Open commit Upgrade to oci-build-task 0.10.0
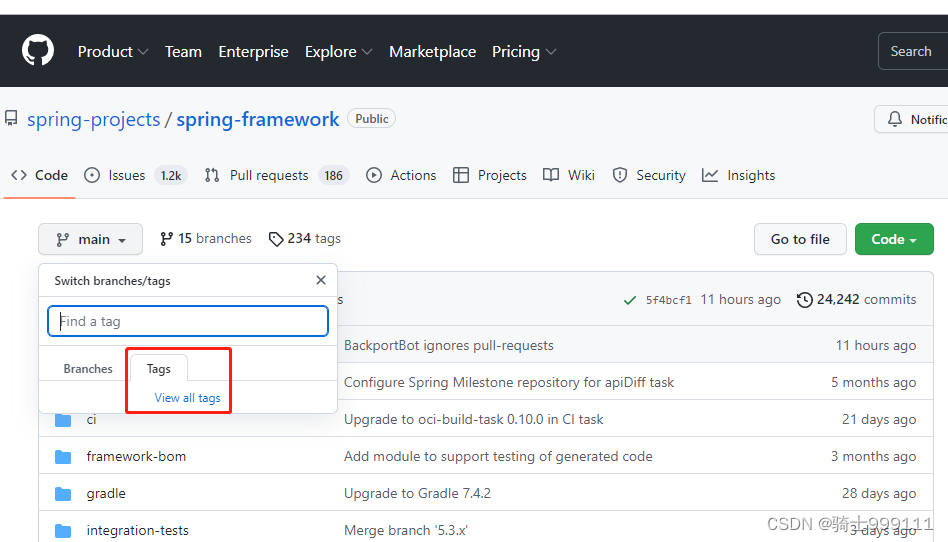Screen dimensions: 948x542 (473, 419)
